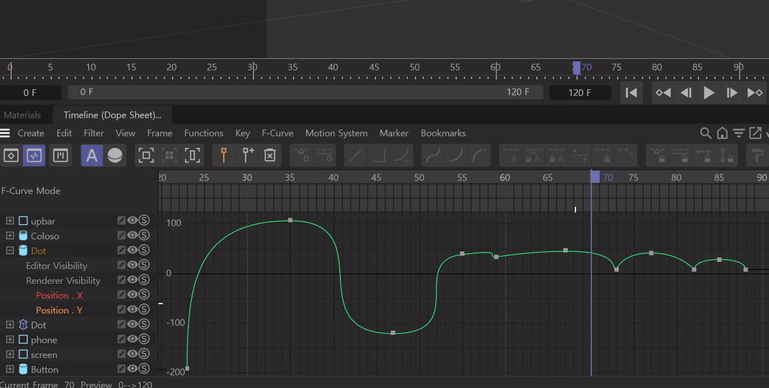Apply Ease In curve icon
Screen dimensions: 769x388
pyautogui.click(x=456, y=155)
